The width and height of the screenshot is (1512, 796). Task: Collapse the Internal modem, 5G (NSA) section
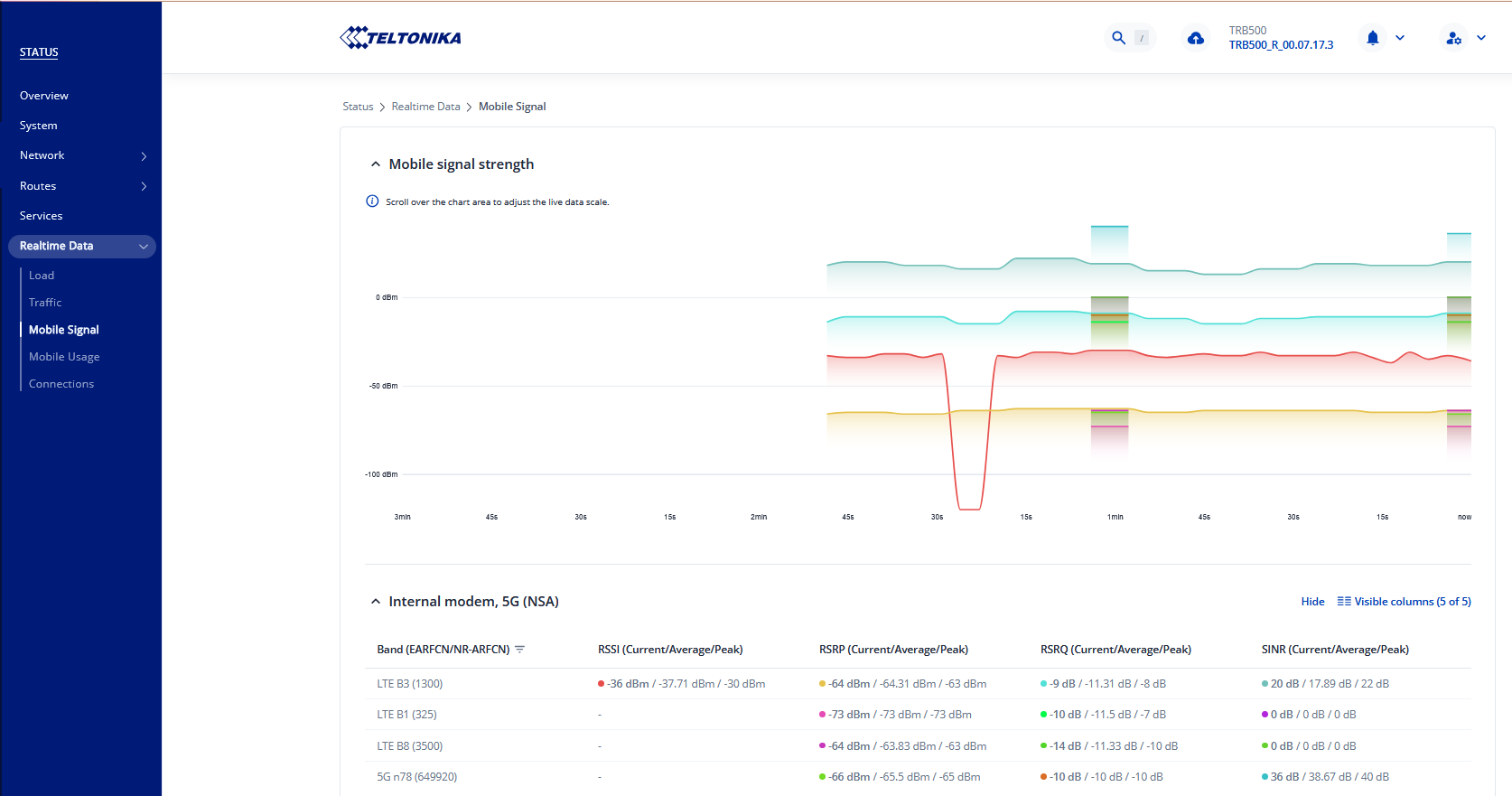point(376,602)
